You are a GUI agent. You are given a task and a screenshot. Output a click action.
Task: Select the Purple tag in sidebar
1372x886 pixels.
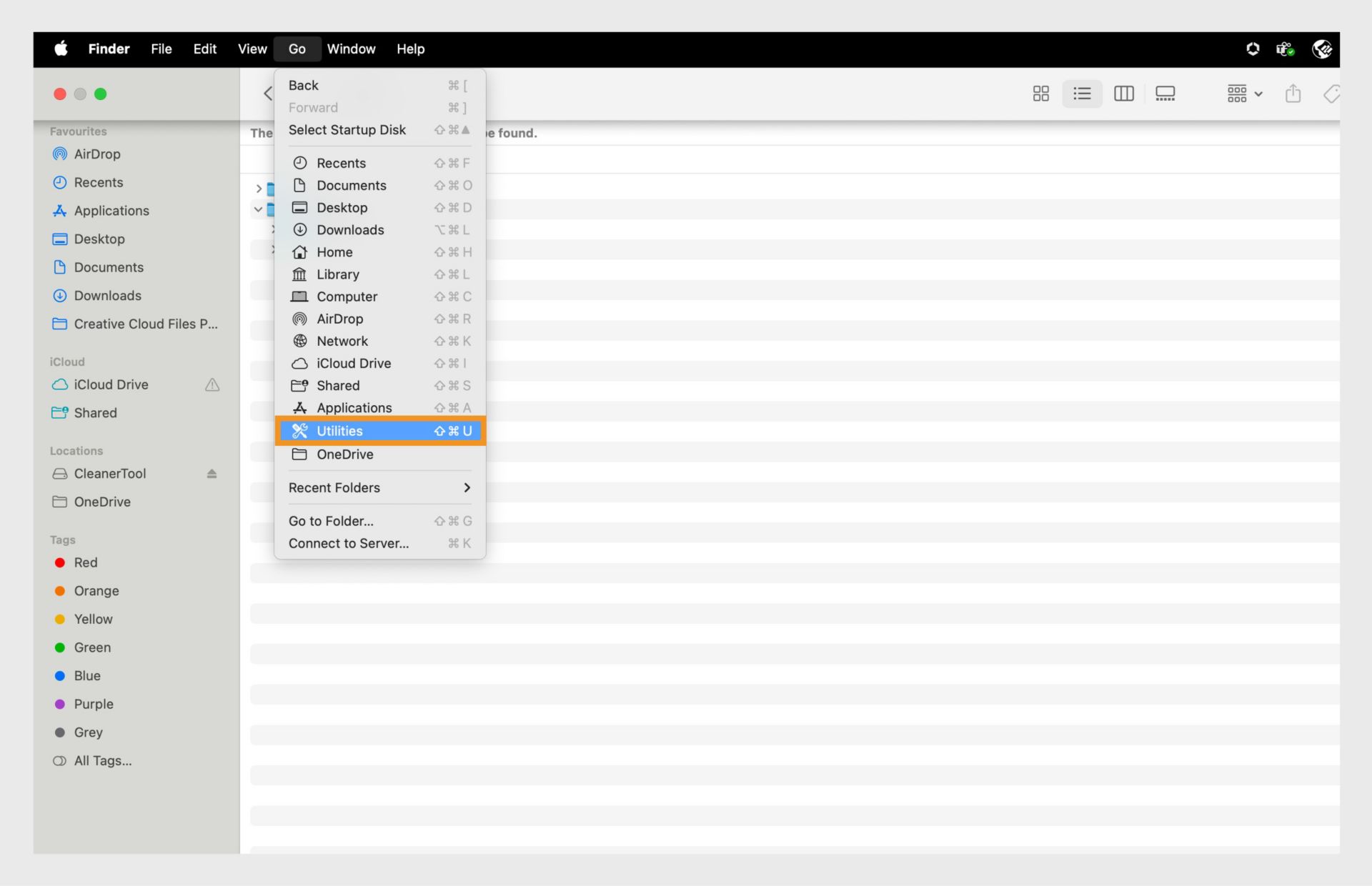pos(93,705)
